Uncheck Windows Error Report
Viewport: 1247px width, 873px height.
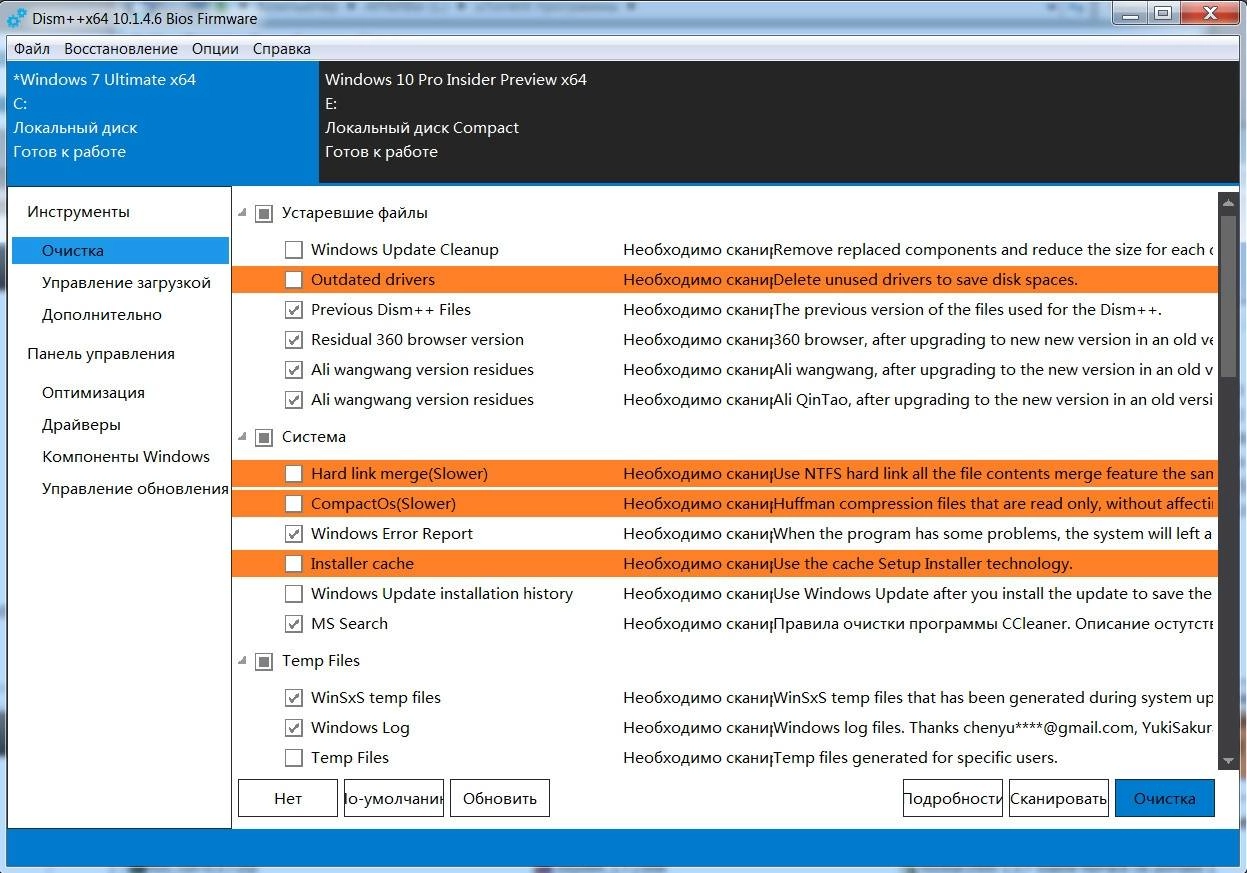pos(293,534)
